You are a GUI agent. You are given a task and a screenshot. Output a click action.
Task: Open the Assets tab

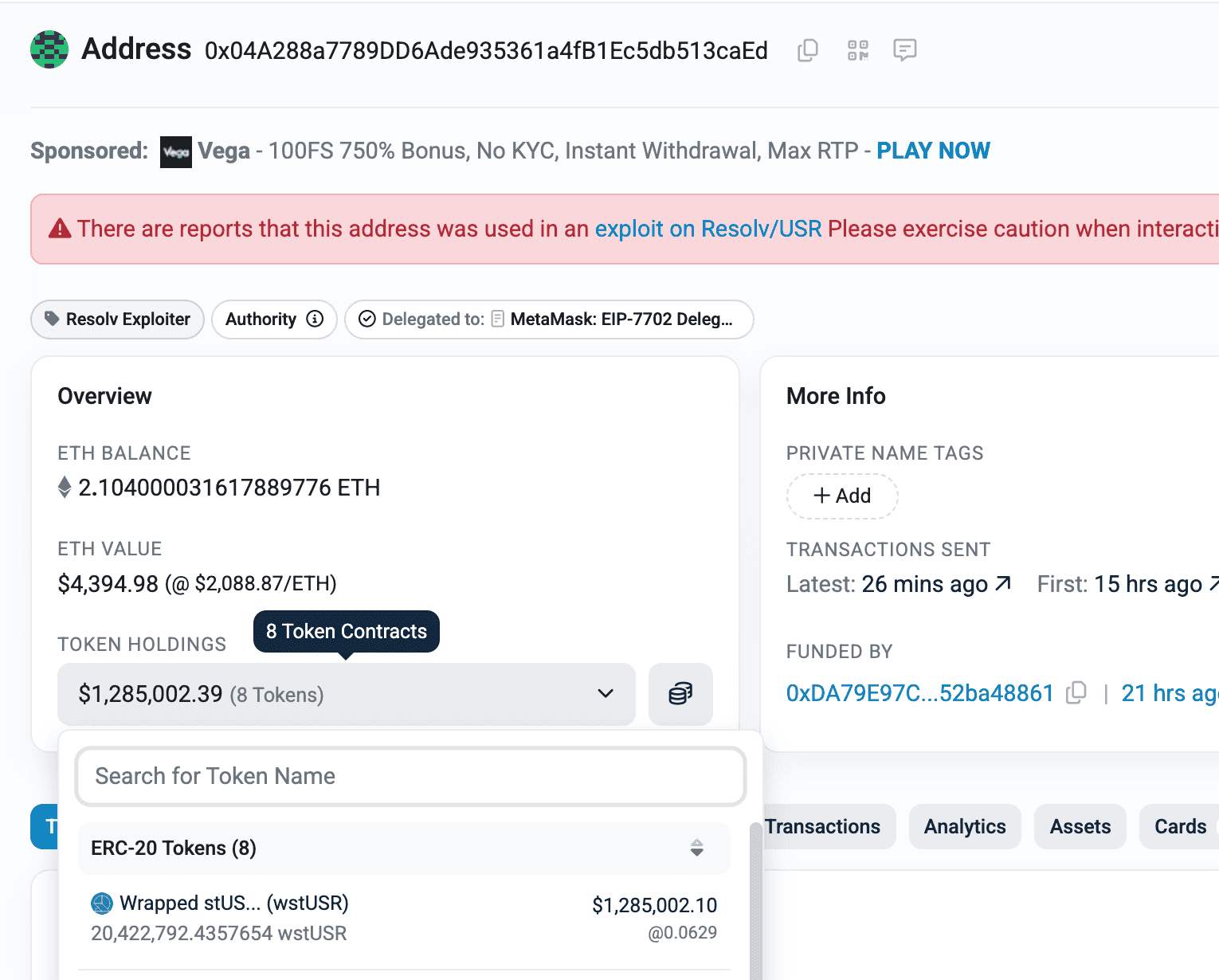click(1080, 827)
